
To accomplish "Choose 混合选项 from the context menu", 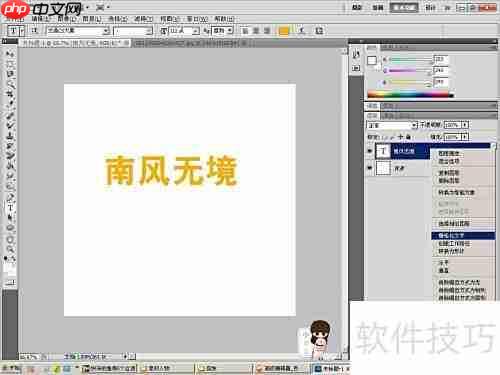I will (x=449, y=161).
